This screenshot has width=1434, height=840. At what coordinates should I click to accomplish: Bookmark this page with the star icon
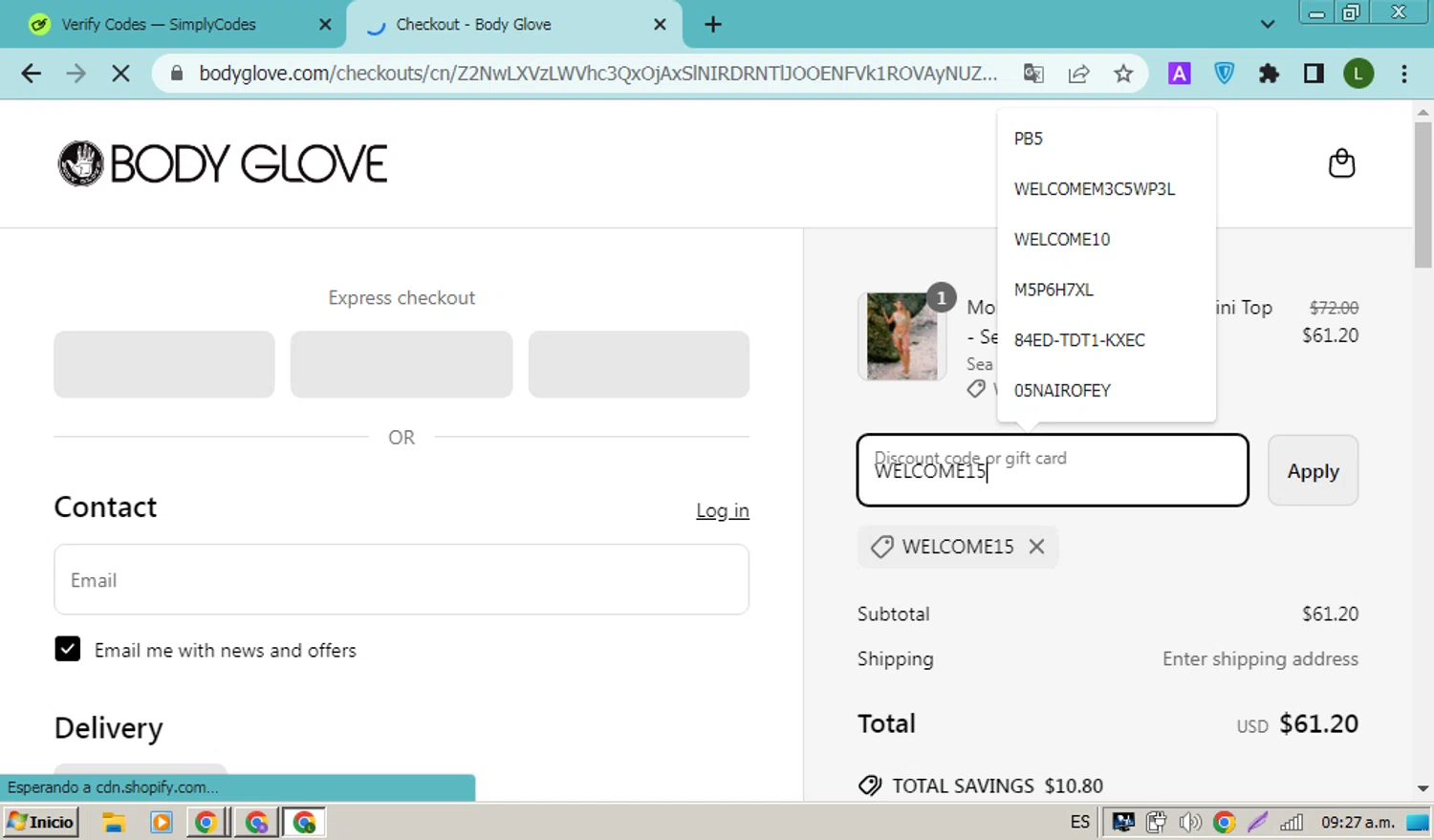click(1123, 74)
